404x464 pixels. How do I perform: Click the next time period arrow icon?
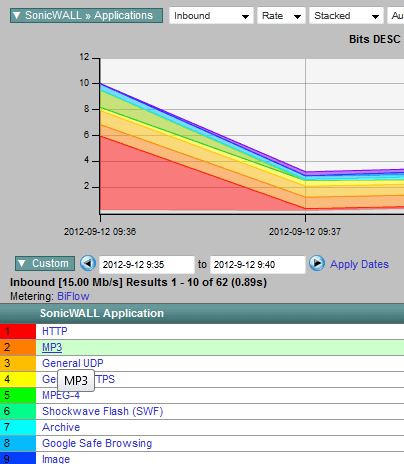(317, 263)
